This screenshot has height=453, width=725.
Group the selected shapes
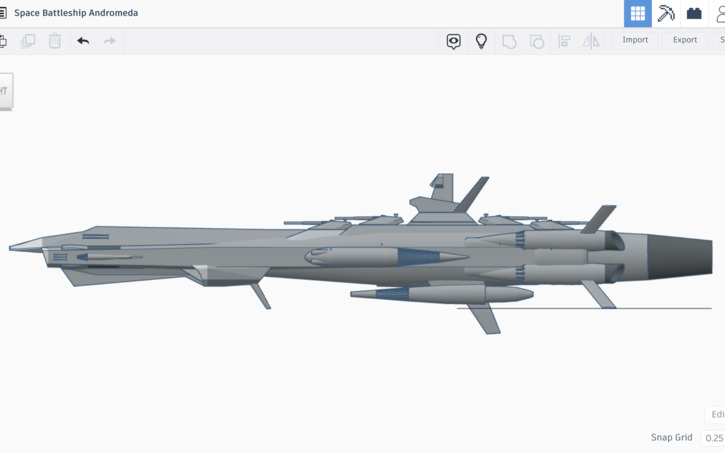pos(509,42)
